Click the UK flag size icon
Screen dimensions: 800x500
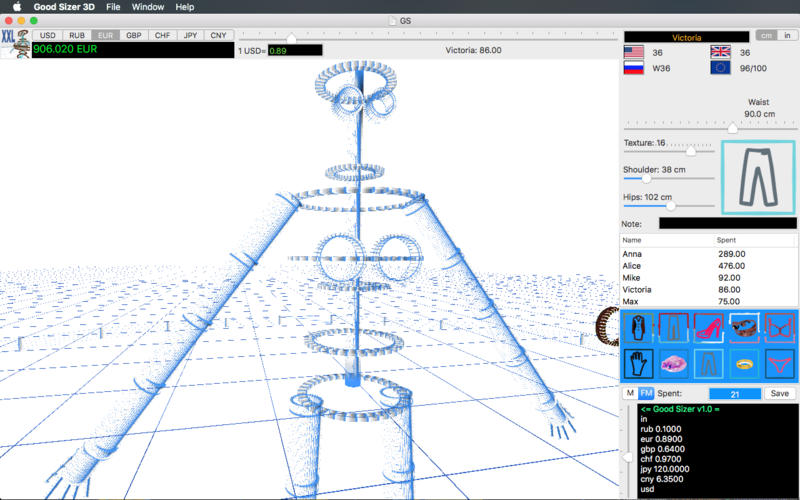click(720, 52)
